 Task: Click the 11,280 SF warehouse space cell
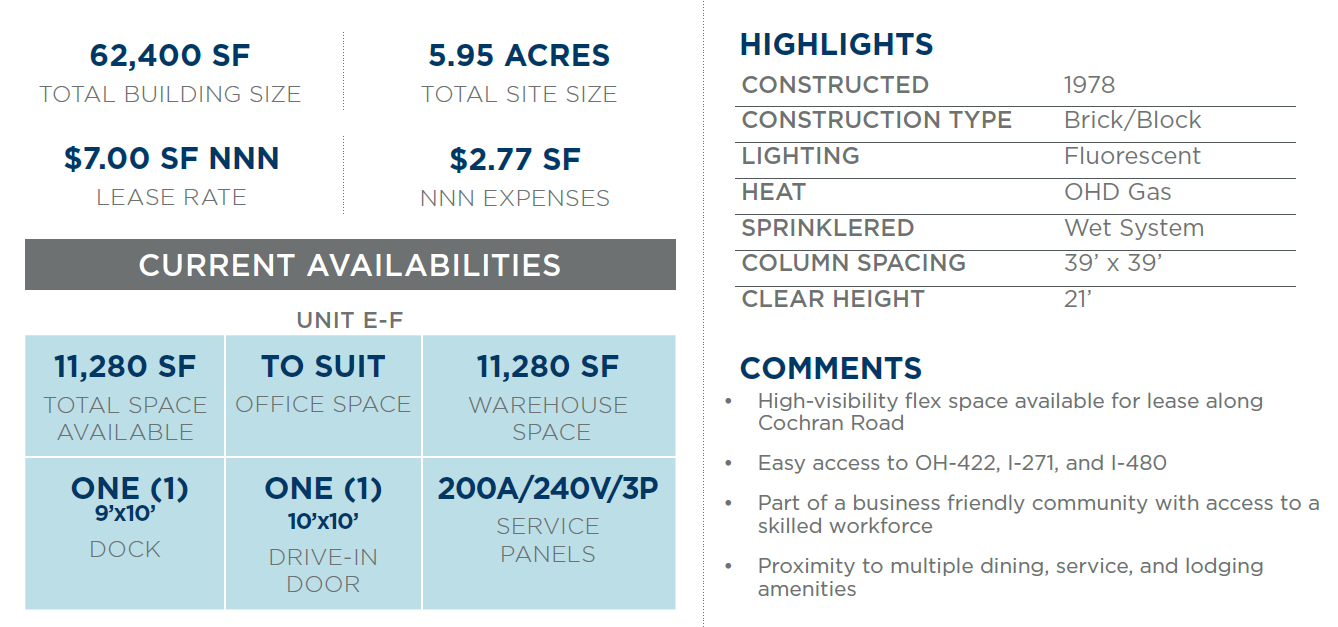549,396
